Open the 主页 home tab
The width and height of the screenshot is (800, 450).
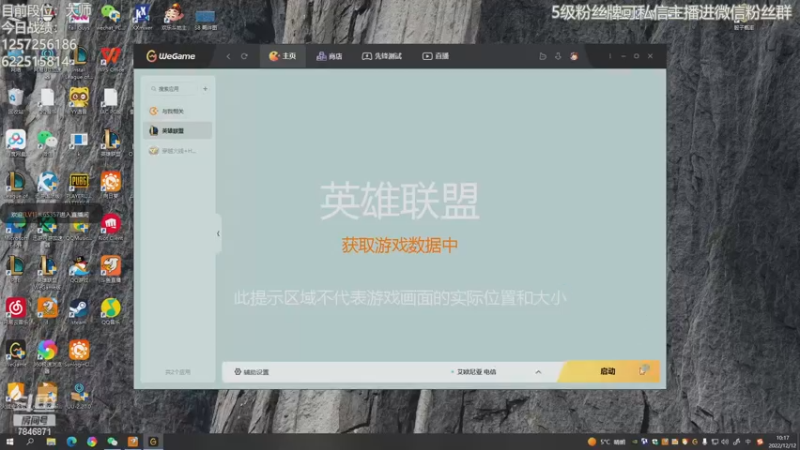[283, 56]
